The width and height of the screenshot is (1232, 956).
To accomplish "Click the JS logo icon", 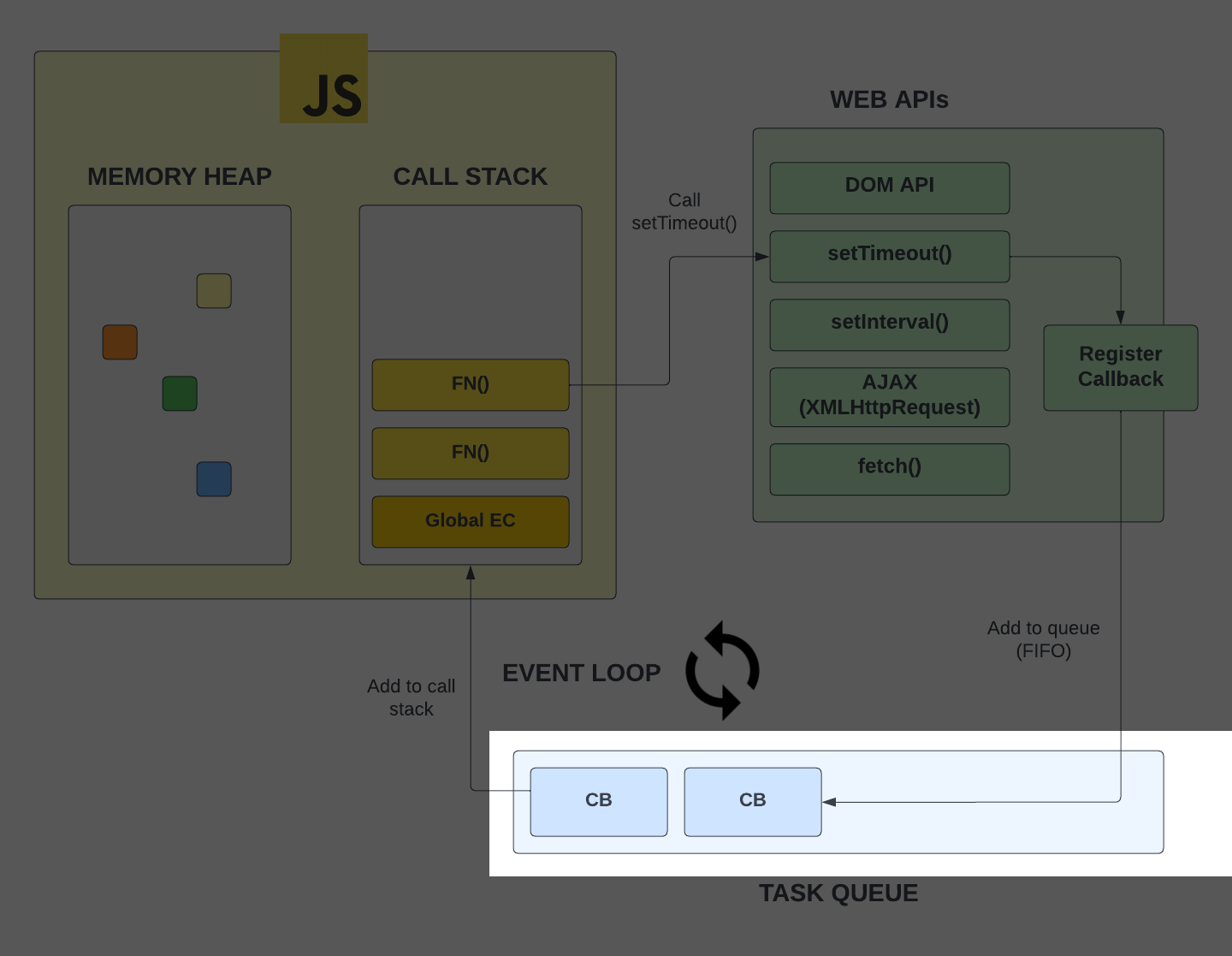I will [323, 81].
